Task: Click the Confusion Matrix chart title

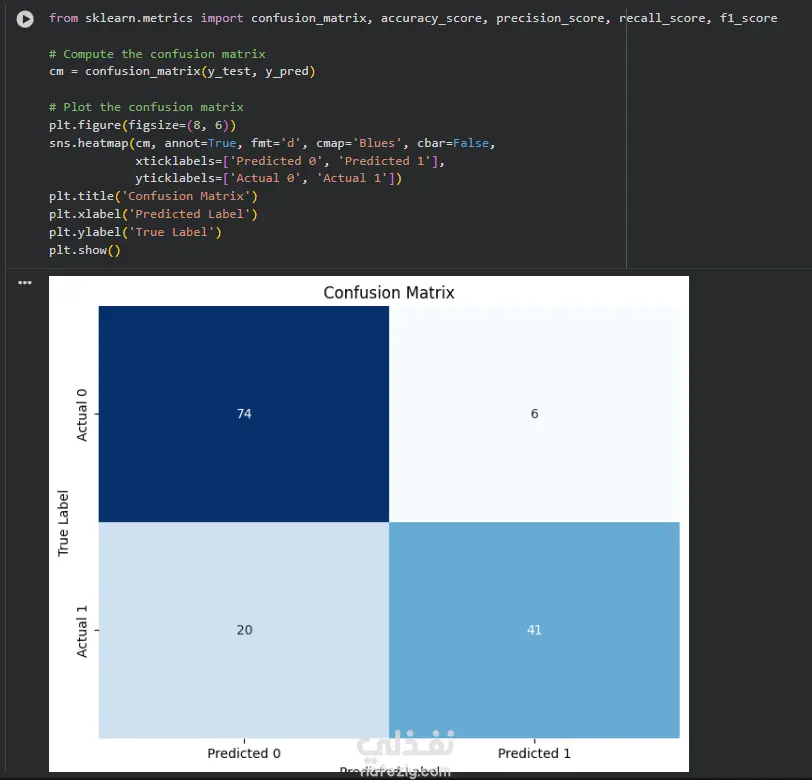Action: 389,293
